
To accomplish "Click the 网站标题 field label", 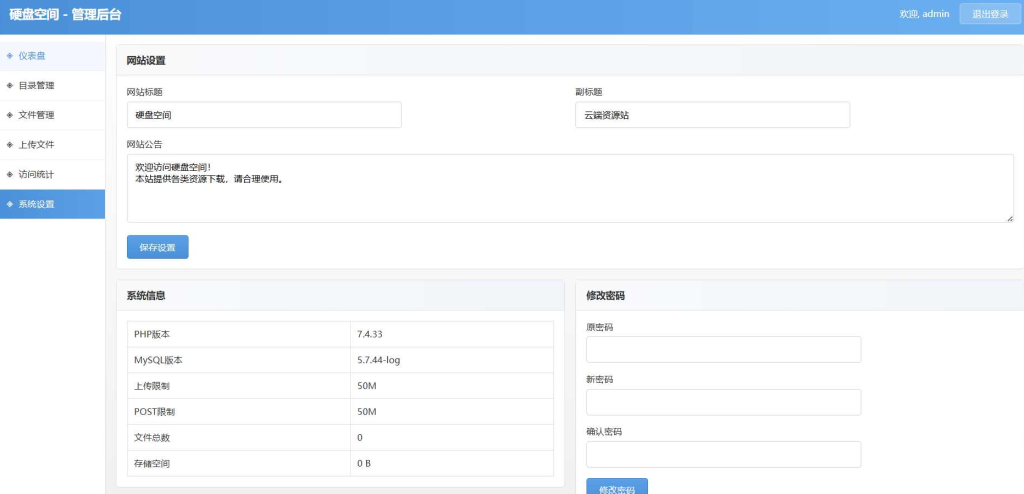I will point(144,92).
